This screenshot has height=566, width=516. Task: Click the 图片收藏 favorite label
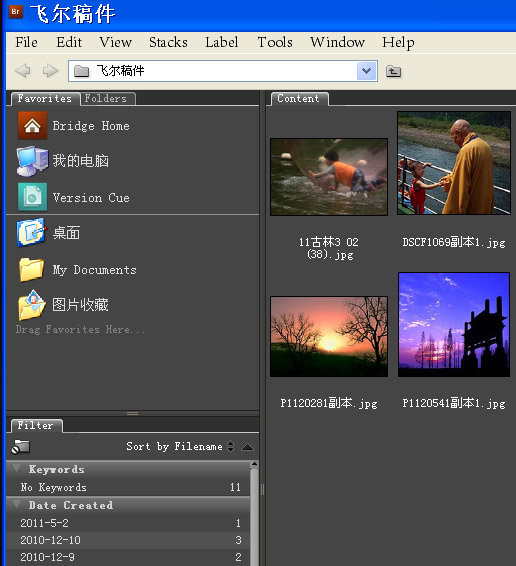[80, 305]
